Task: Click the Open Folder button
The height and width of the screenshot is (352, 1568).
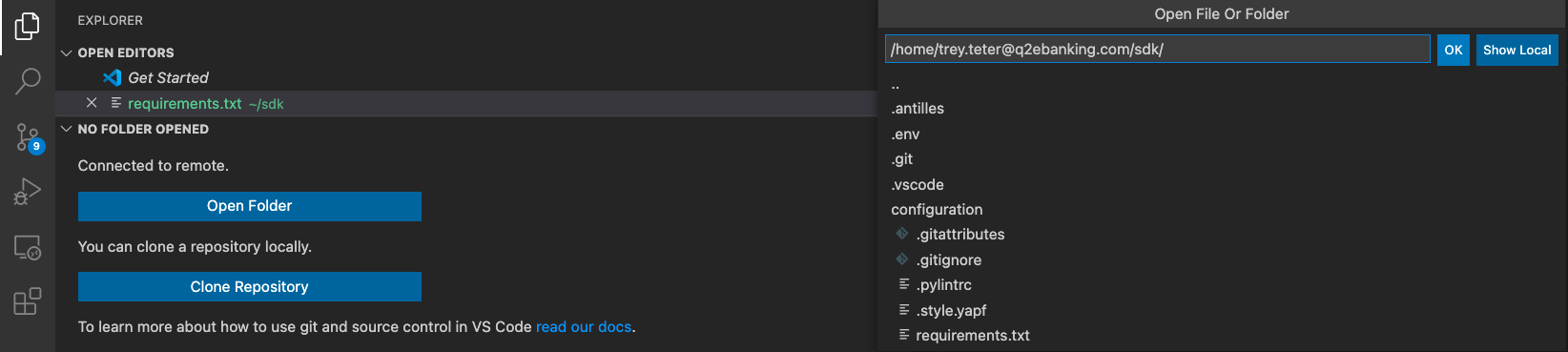Action: coord(250,206)
